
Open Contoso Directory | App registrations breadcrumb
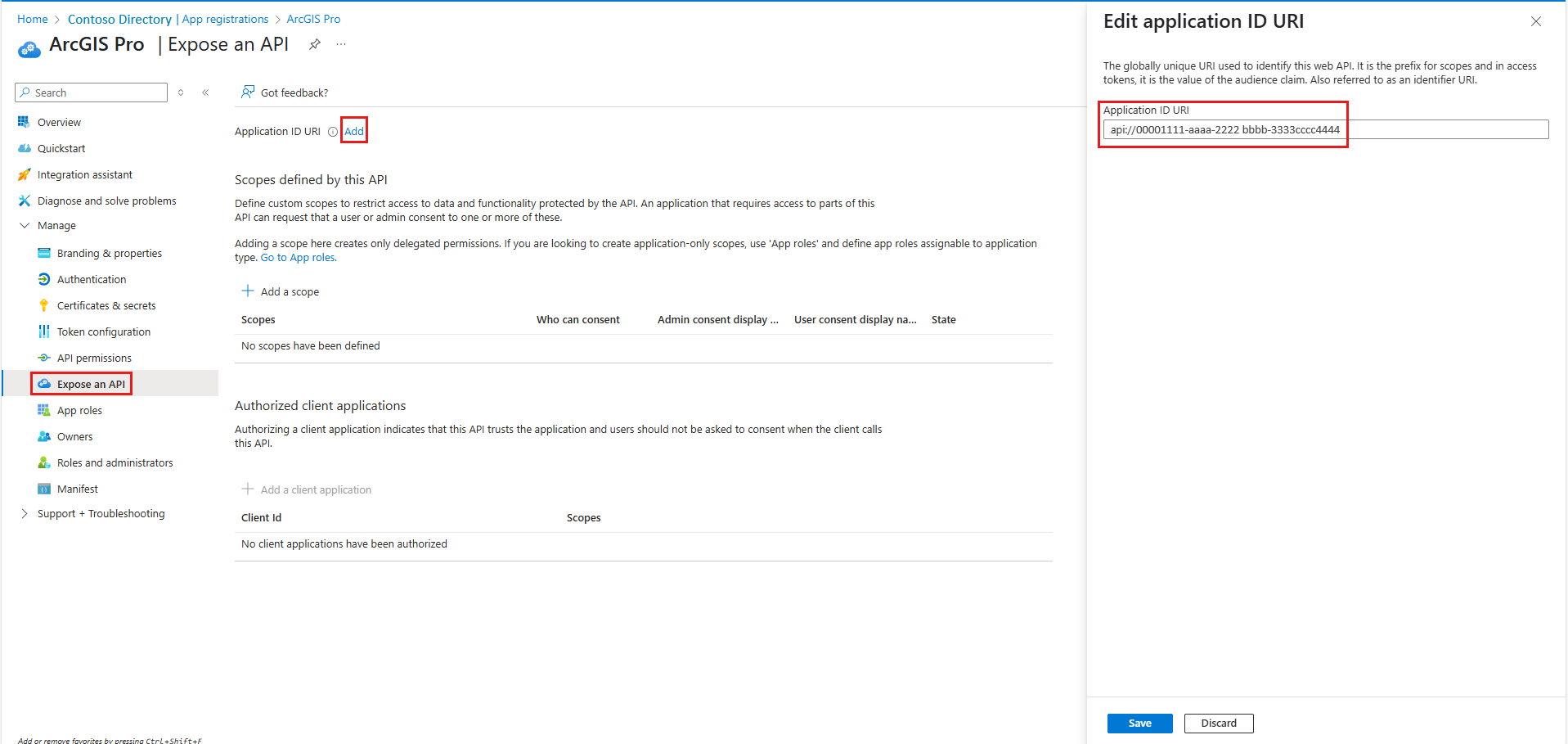[168, 19]
